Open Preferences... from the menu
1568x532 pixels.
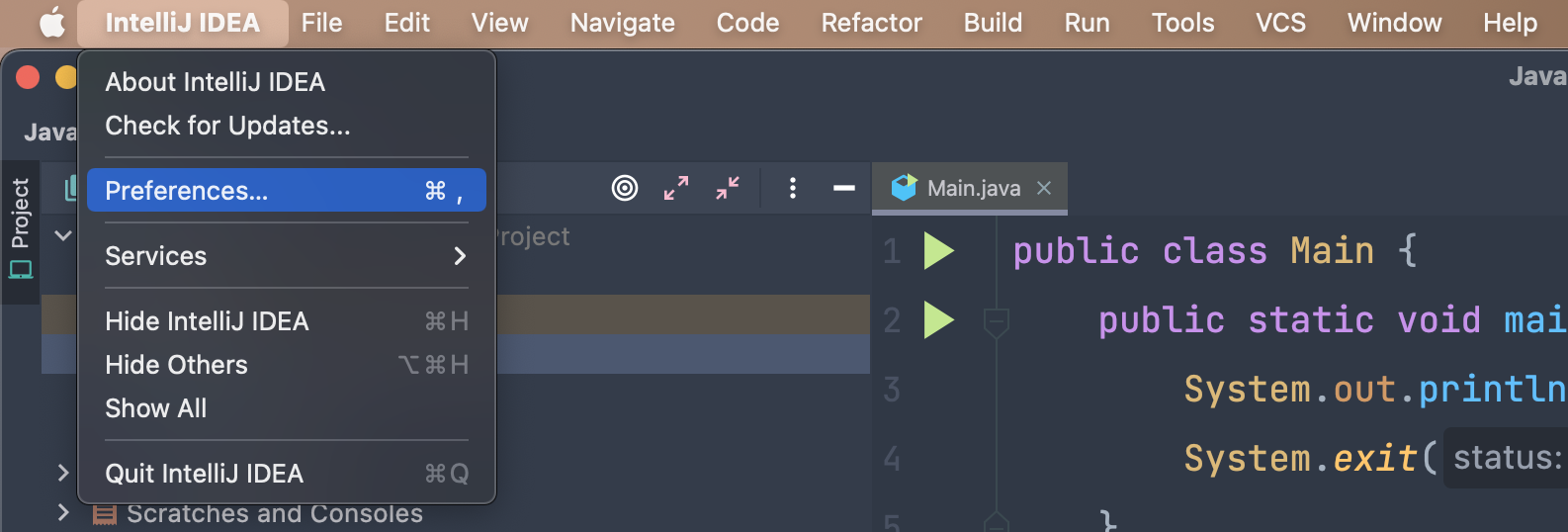(287, 190)
